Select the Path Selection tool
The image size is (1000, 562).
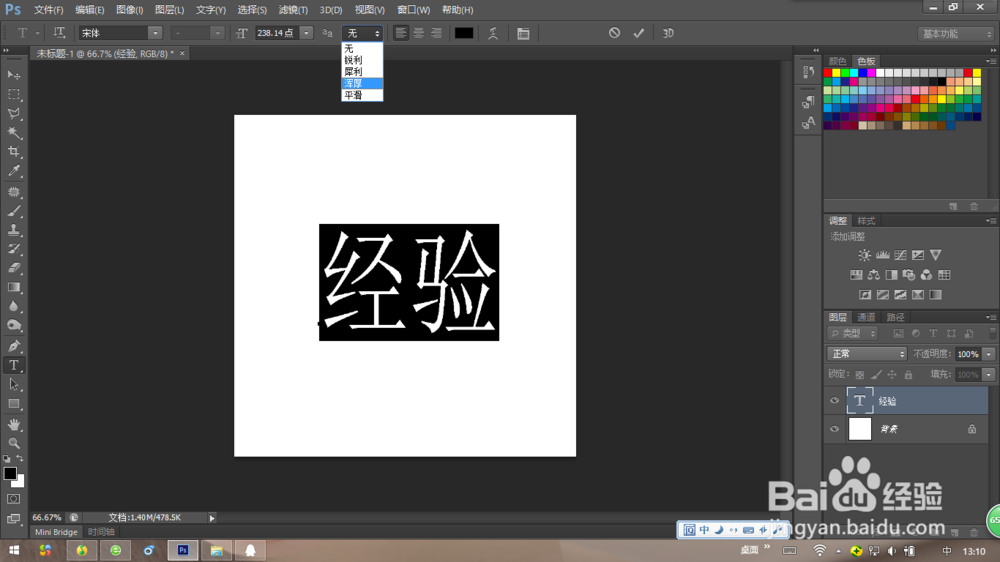[13, 385]
